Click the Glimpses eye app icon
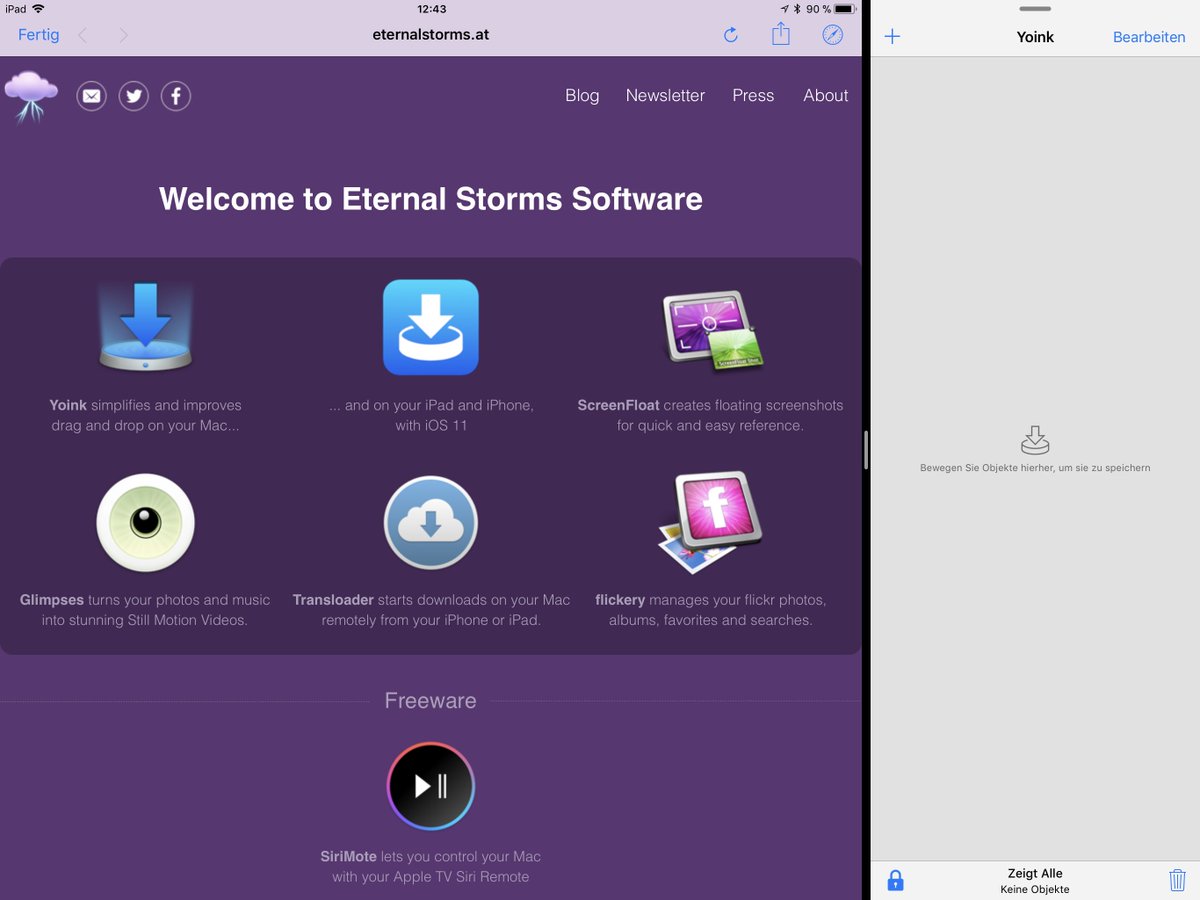 [x=146, y=523]
